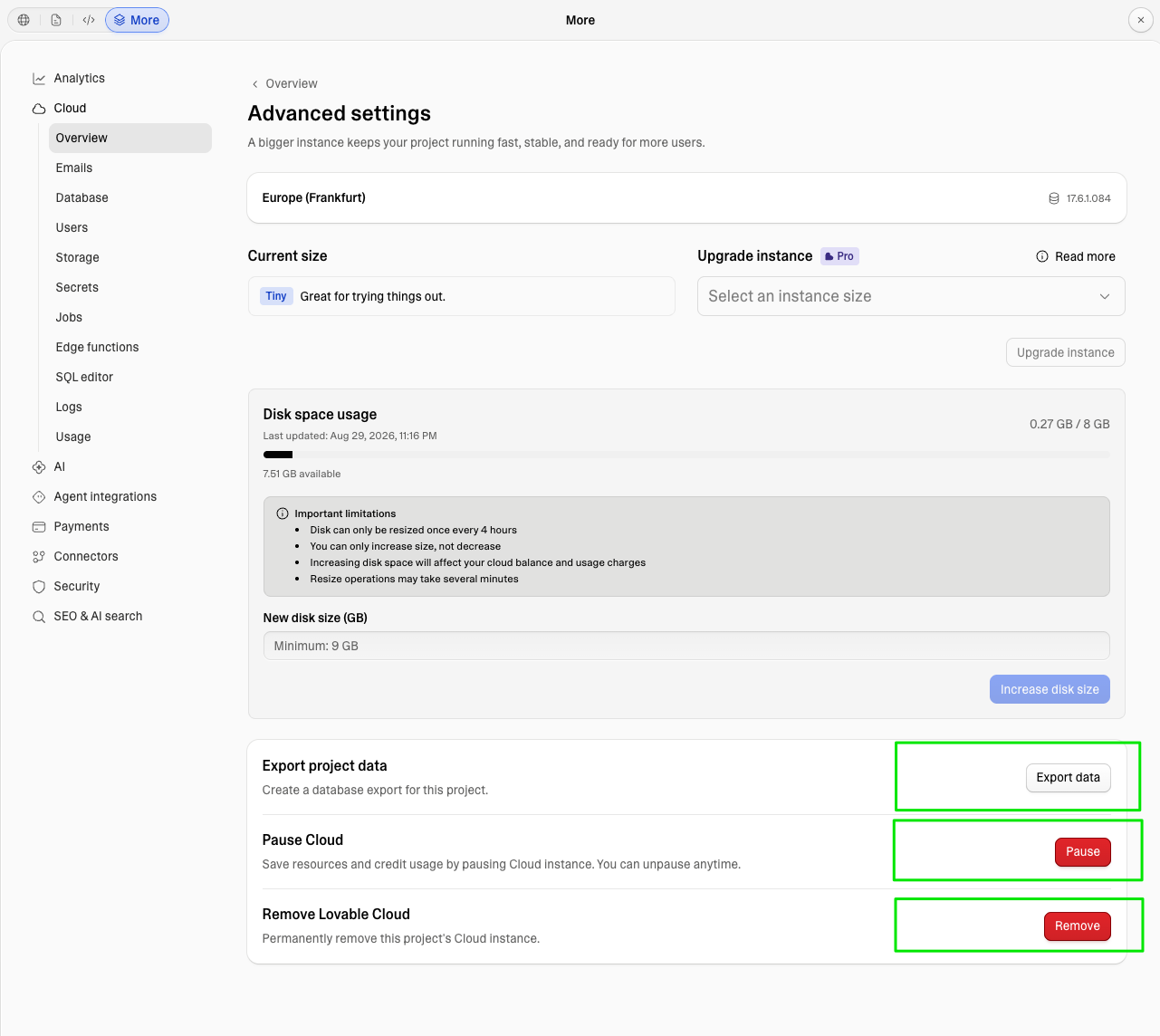
Task: Focus the New disk size input field
Action: (686, 646)
